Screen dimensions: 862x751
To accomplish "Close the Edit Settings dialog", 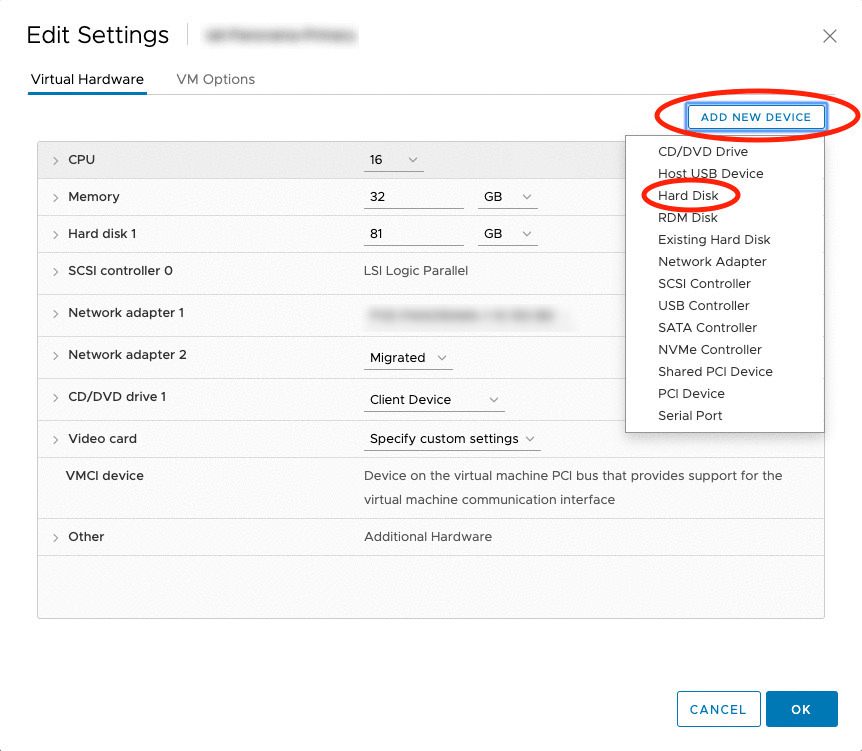I will click(829, 36).
